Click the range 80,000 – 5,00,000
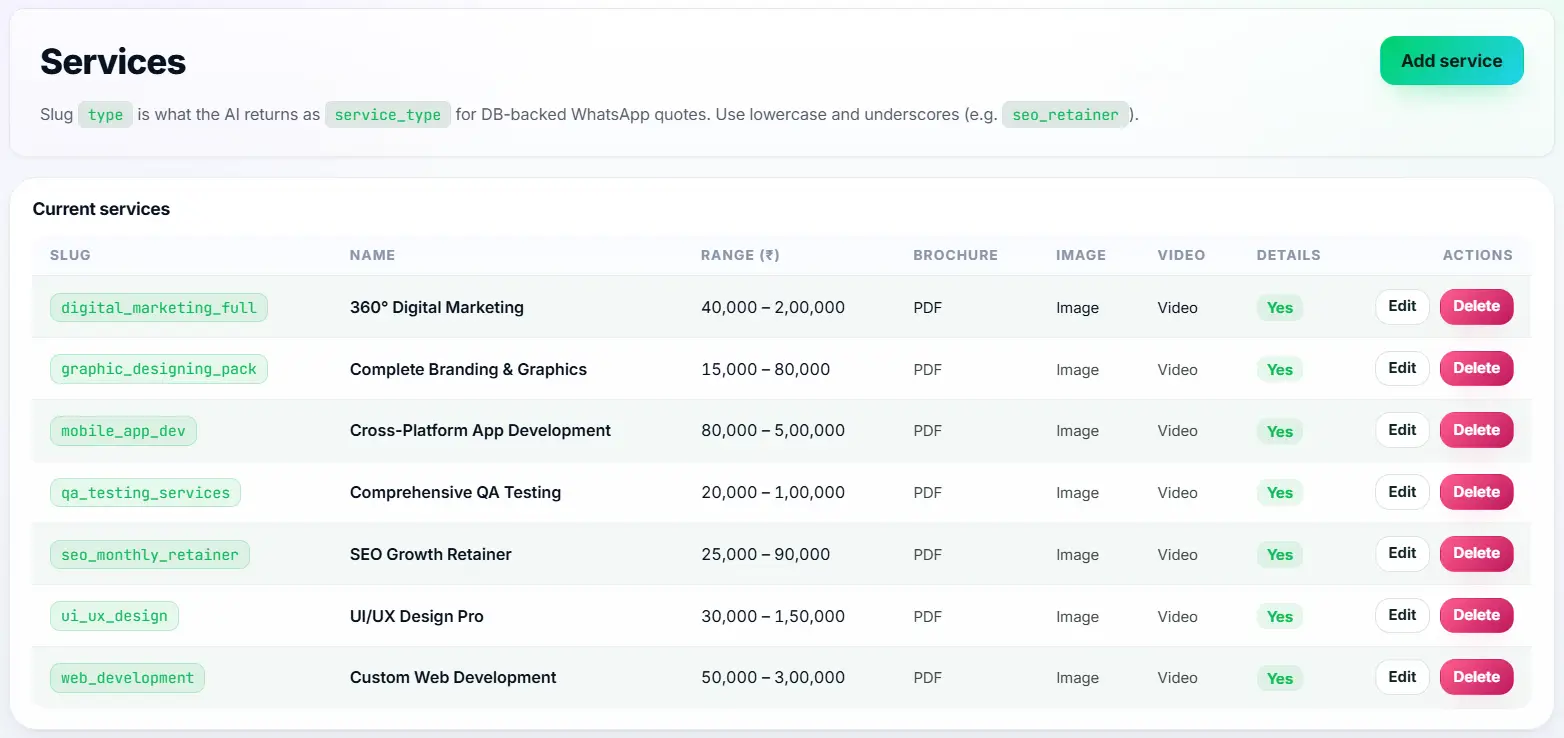The width and height of the screenshot is (1564, 738). click(773, 430)
